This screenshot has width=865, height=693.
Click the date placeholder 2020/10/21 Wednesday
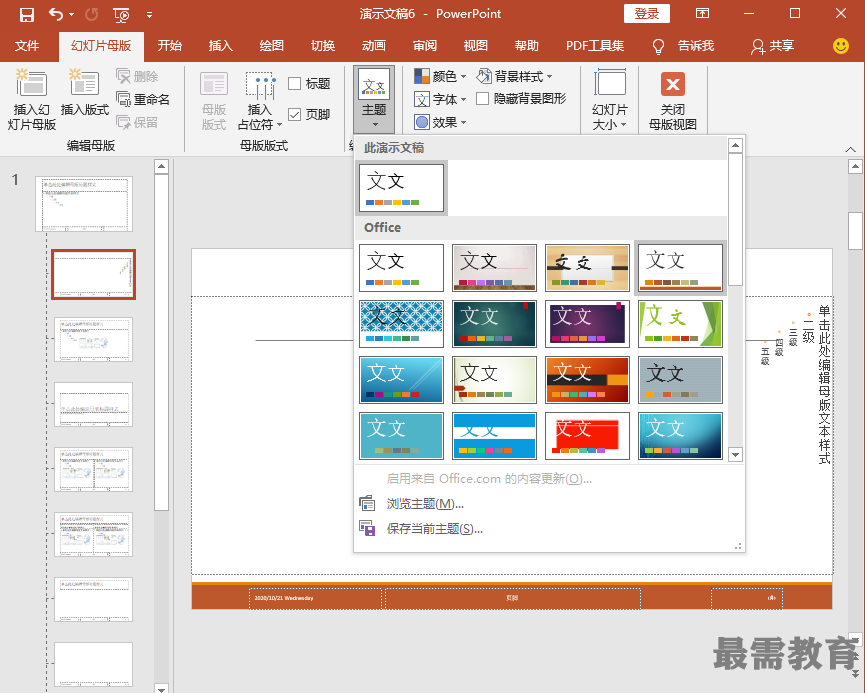[315, 598]
